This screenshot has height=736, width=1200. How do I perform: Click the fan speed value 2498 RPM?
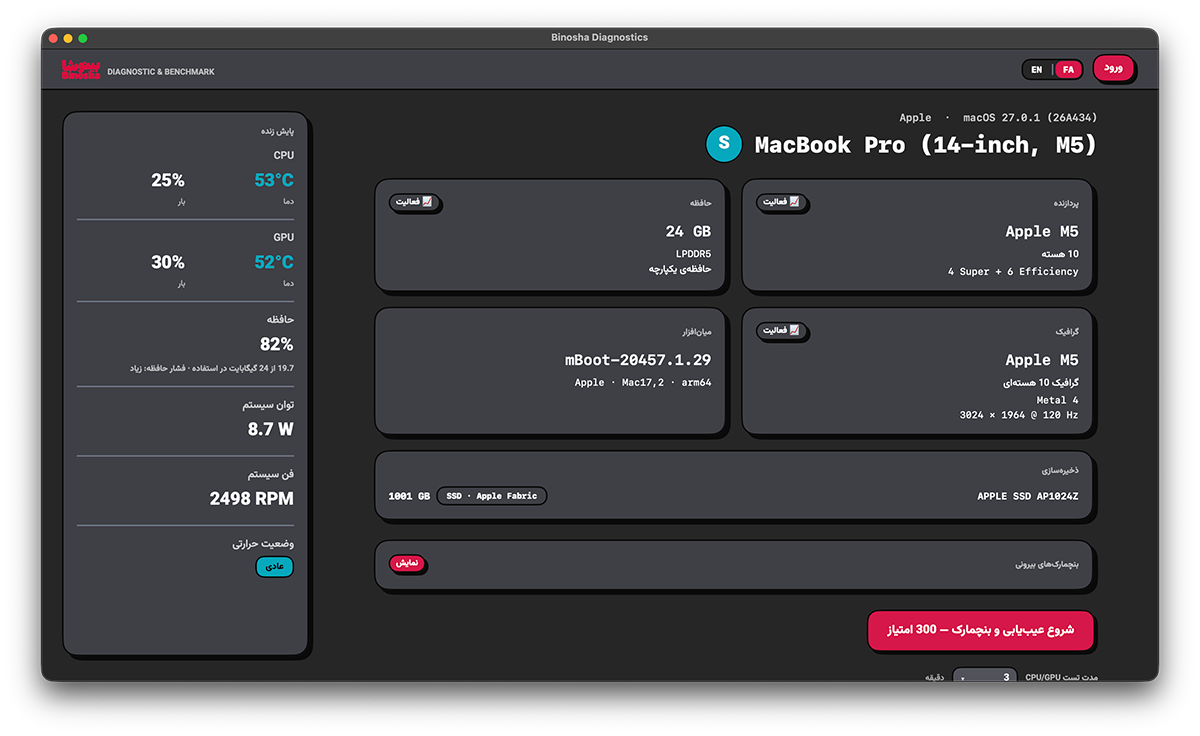(252, 498)
